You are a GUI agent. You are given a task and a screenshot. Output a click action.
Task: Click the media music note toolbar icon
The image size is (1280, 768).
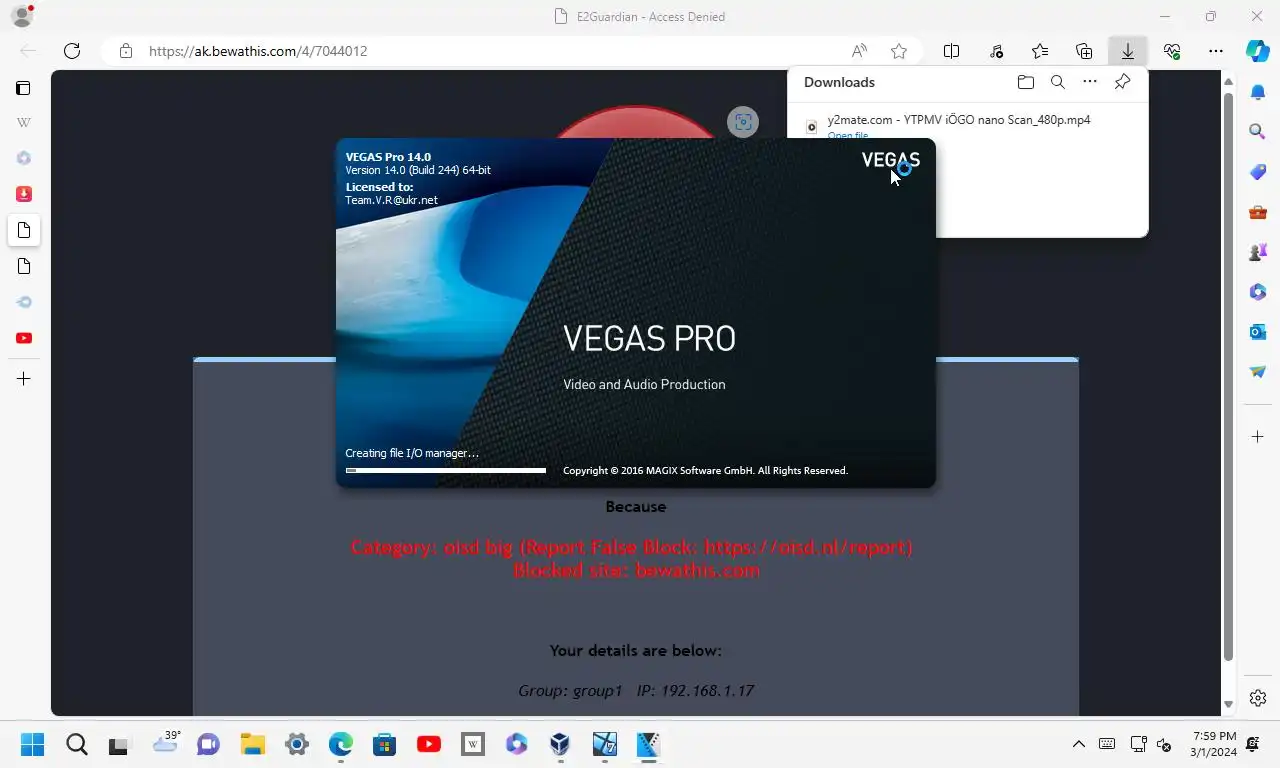tap(996, 51)
